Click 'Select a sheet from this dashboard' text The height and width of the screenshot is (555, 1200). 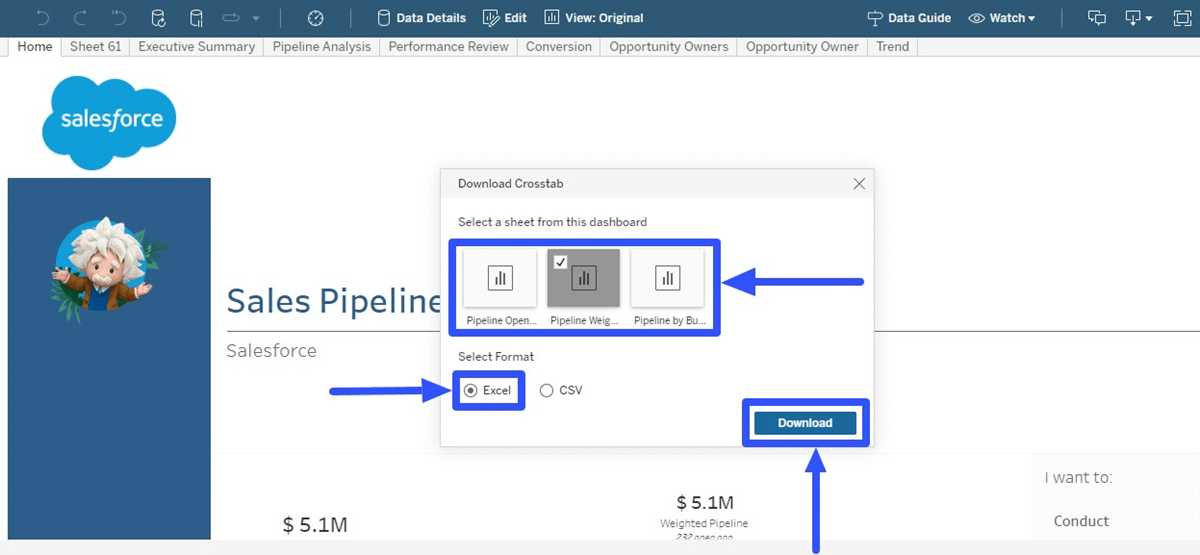pyautogui.click(x=552, y=222)
